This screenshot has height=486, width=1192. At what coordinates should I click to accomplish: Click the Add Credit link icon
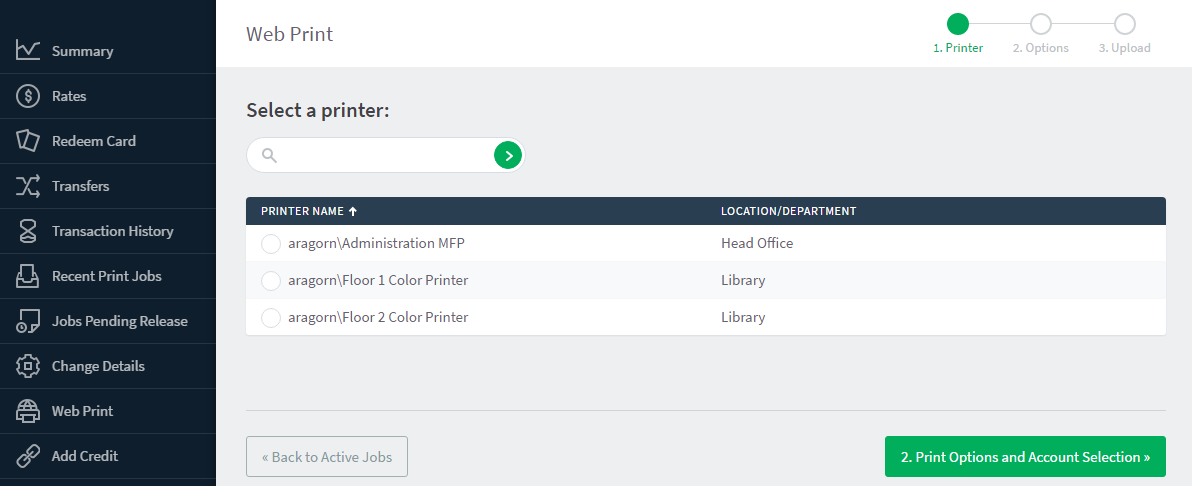(x=28, y=456)
